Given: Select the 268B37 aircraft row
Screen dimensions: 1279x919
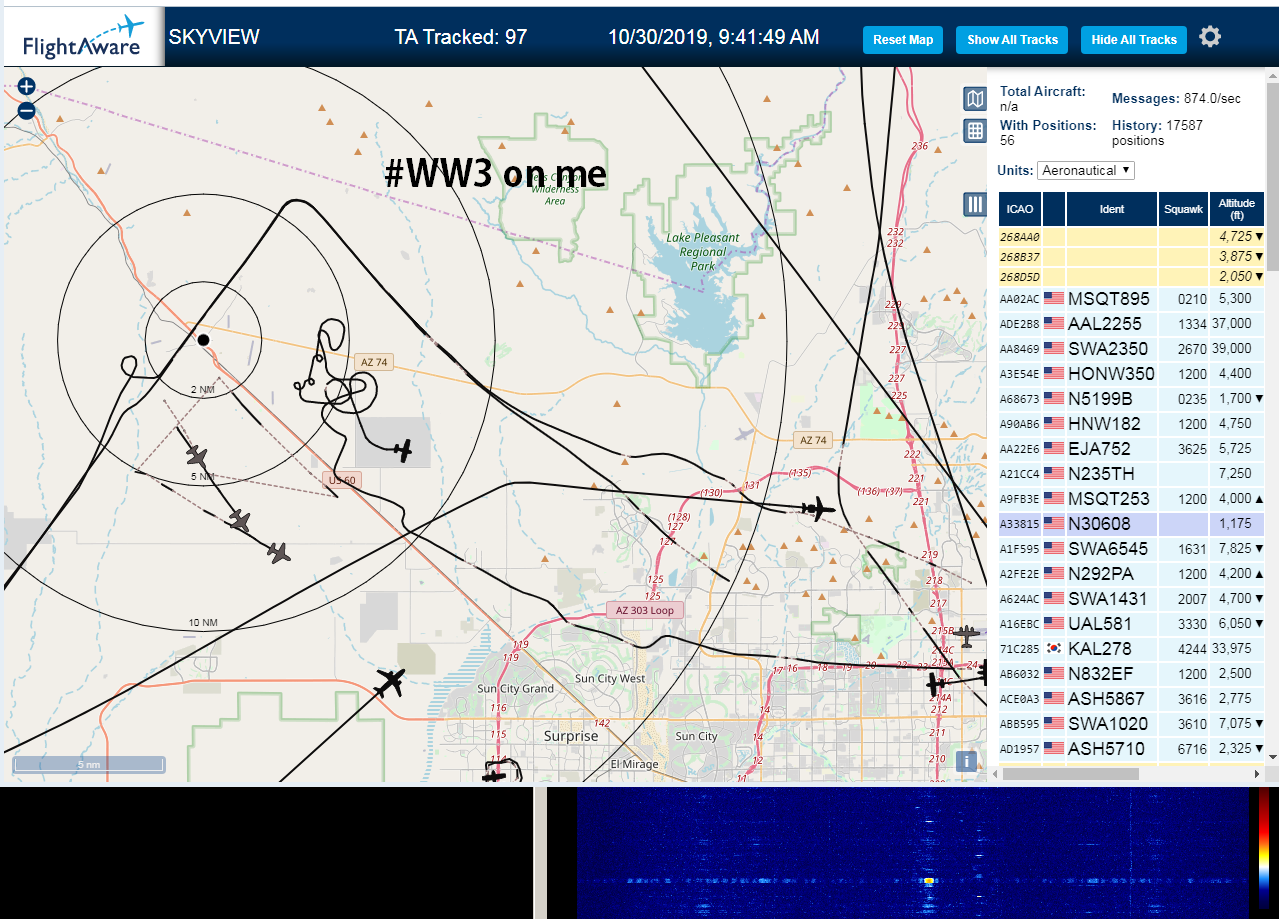Looking at the screenshot, I should [x=1132, y=257].
